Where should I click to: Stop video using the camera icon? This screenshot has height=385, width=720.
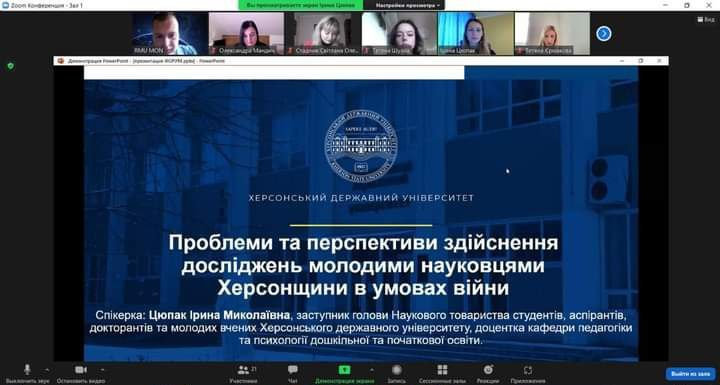[x=81, y=370]
